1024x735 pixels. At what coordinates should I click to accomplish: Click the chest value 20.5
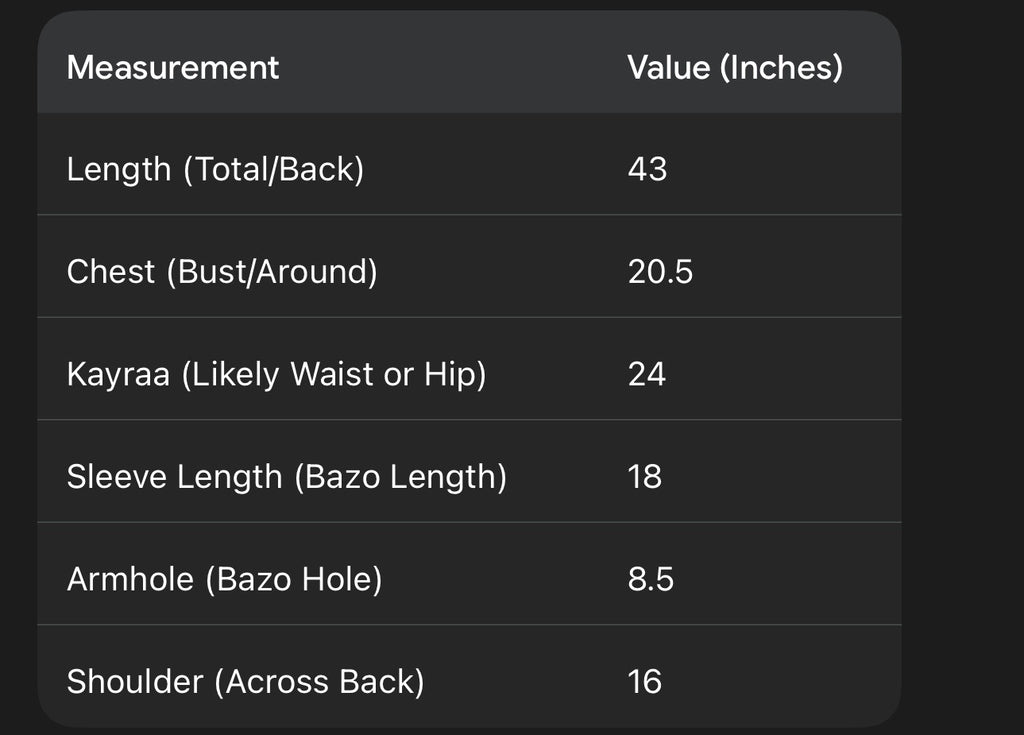pos(660,272)
